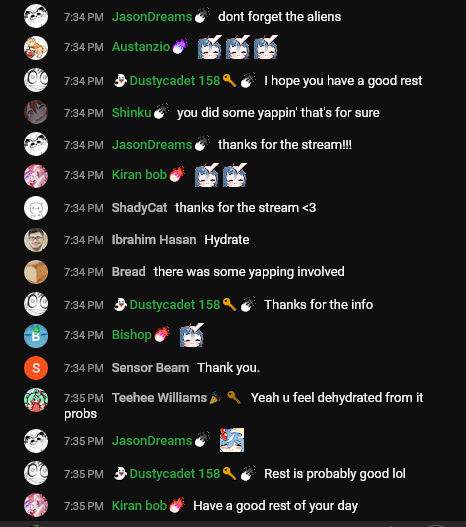Image resolution: width=466 pixels, height=527 pixels.
Task: Click the 7:34 PM timestamp of 'thanks for the stream!!!'
Action: click(84, 145)
